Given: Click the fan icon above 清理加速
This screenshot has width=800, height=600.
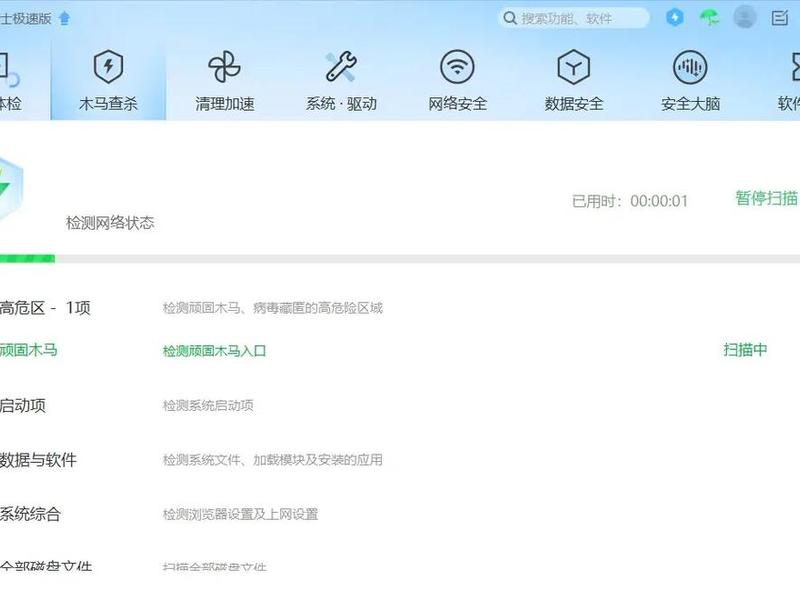Looking at the screenshot, I should (224, 66).
